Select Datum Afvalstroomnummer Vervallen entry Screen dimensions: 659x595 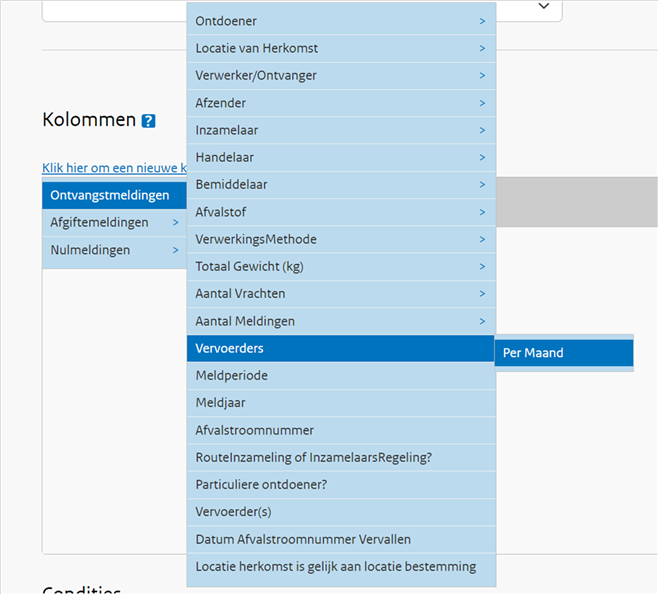[340, 539]
